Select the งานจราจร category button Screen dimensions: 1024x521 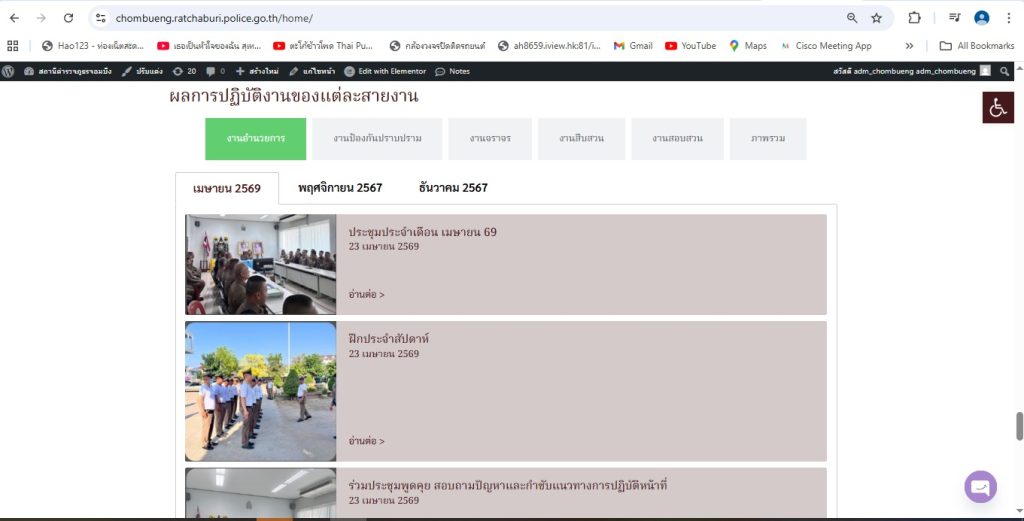pyautogui.click(x=490, y=138)
